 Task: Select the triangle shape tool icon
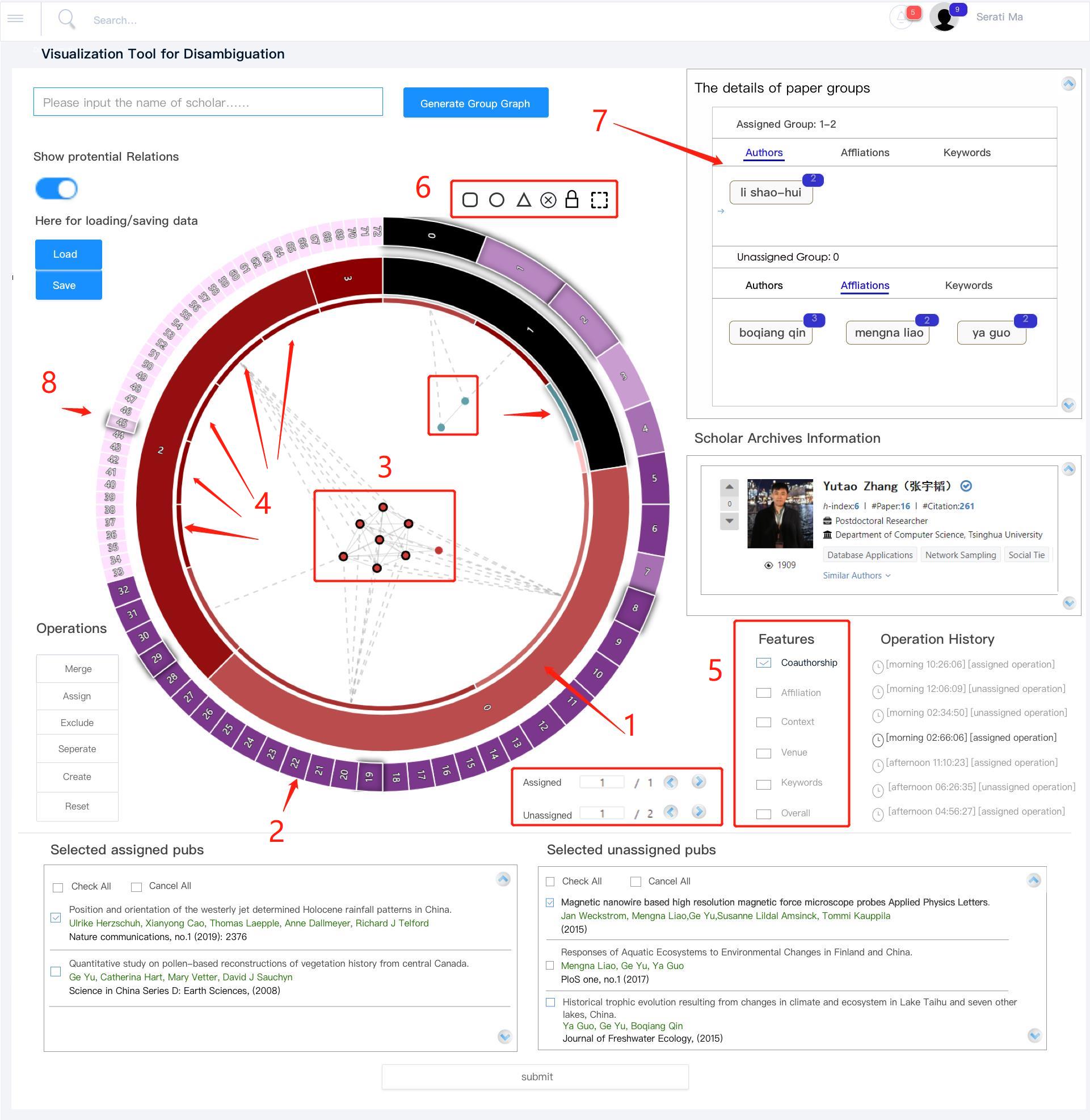tap(523, 200)
